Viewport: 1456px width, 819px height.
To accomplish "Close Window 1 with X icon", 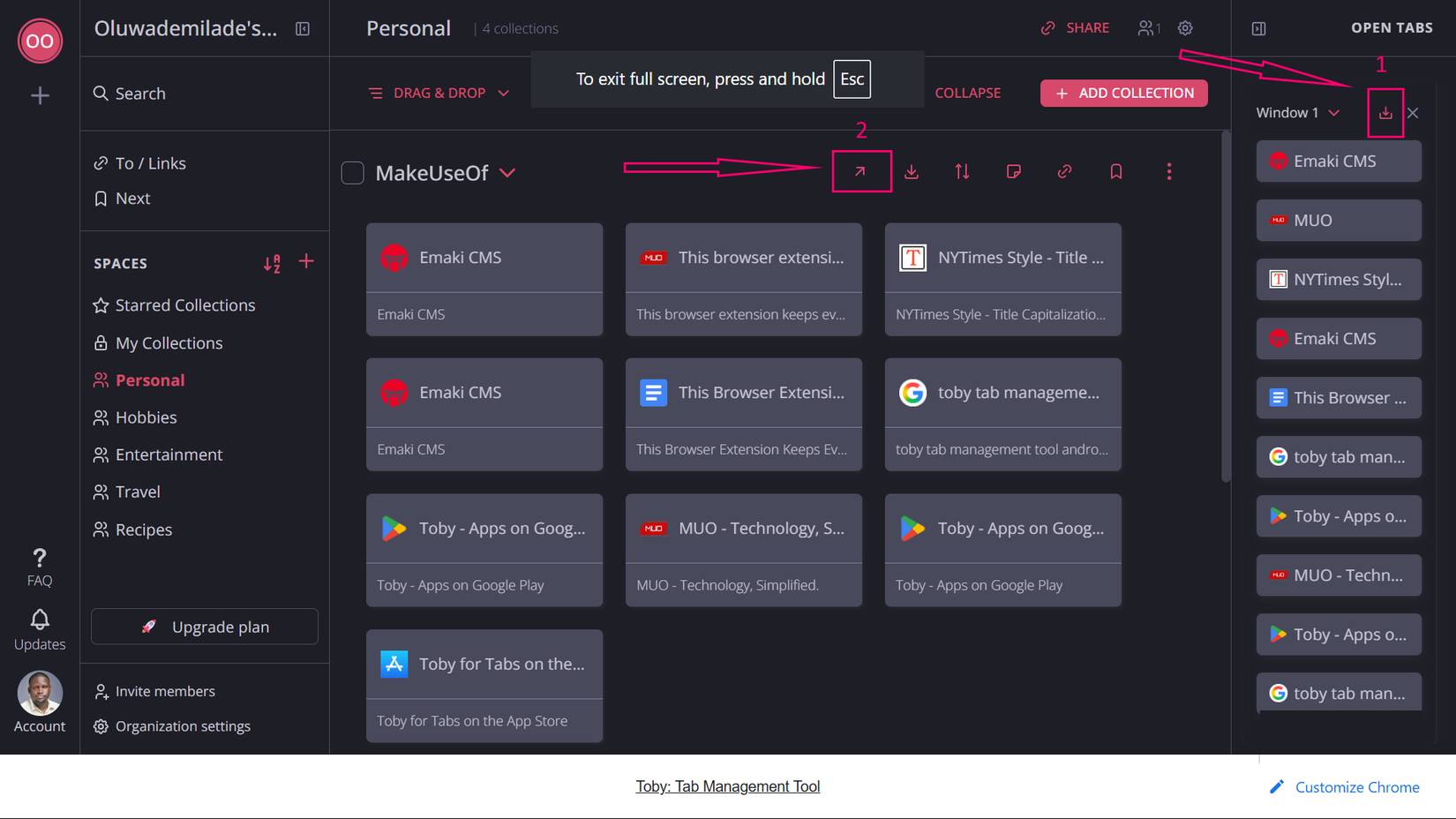I will coord(1413,113).
